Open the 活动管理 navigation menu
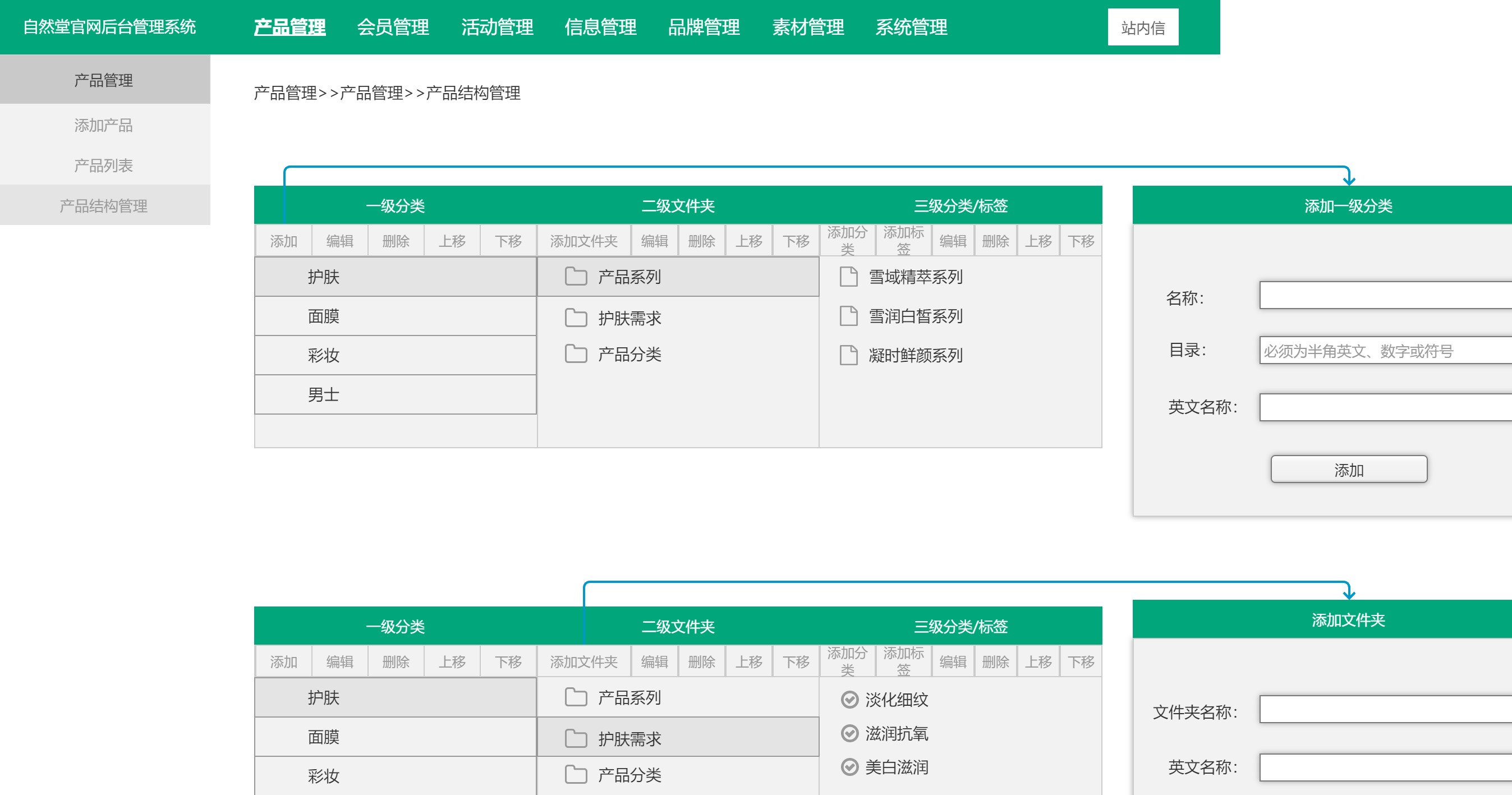The height and width of the screenshot is (795, 1512). [x=497, y=27]
